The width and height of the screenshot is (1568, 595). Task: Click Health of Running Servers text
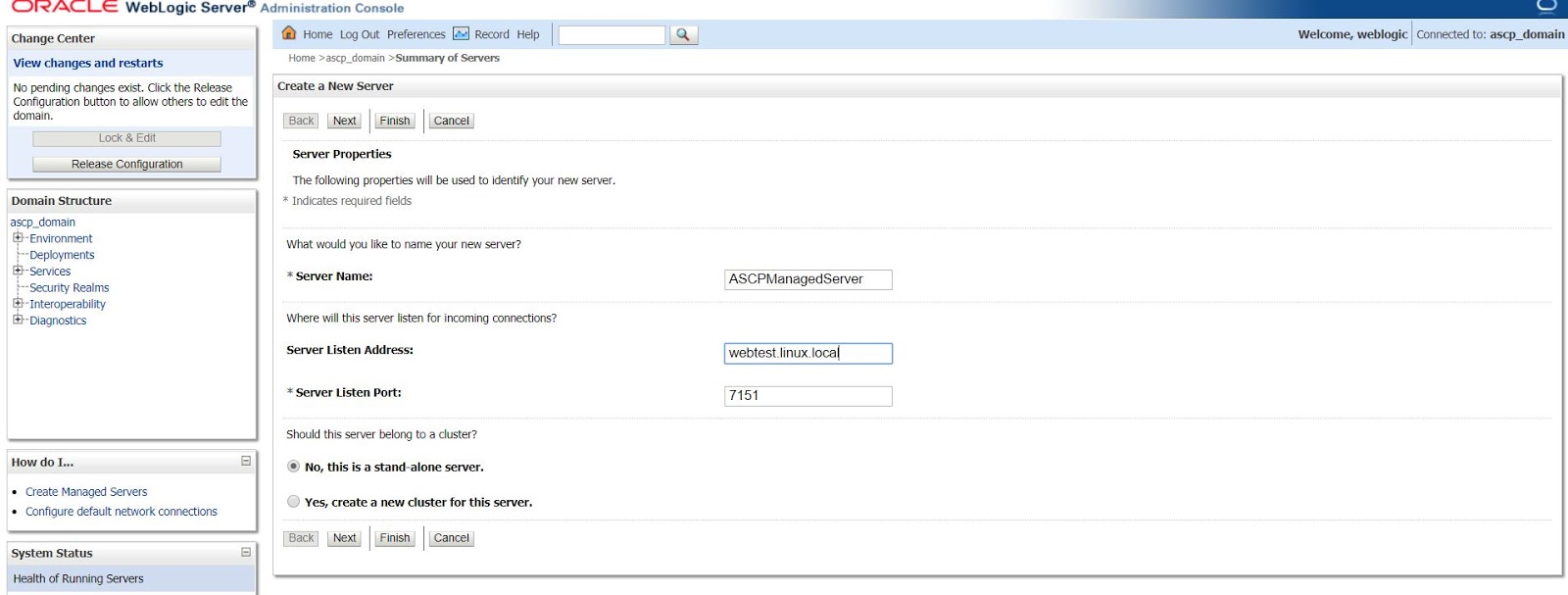tap(78, 578)
